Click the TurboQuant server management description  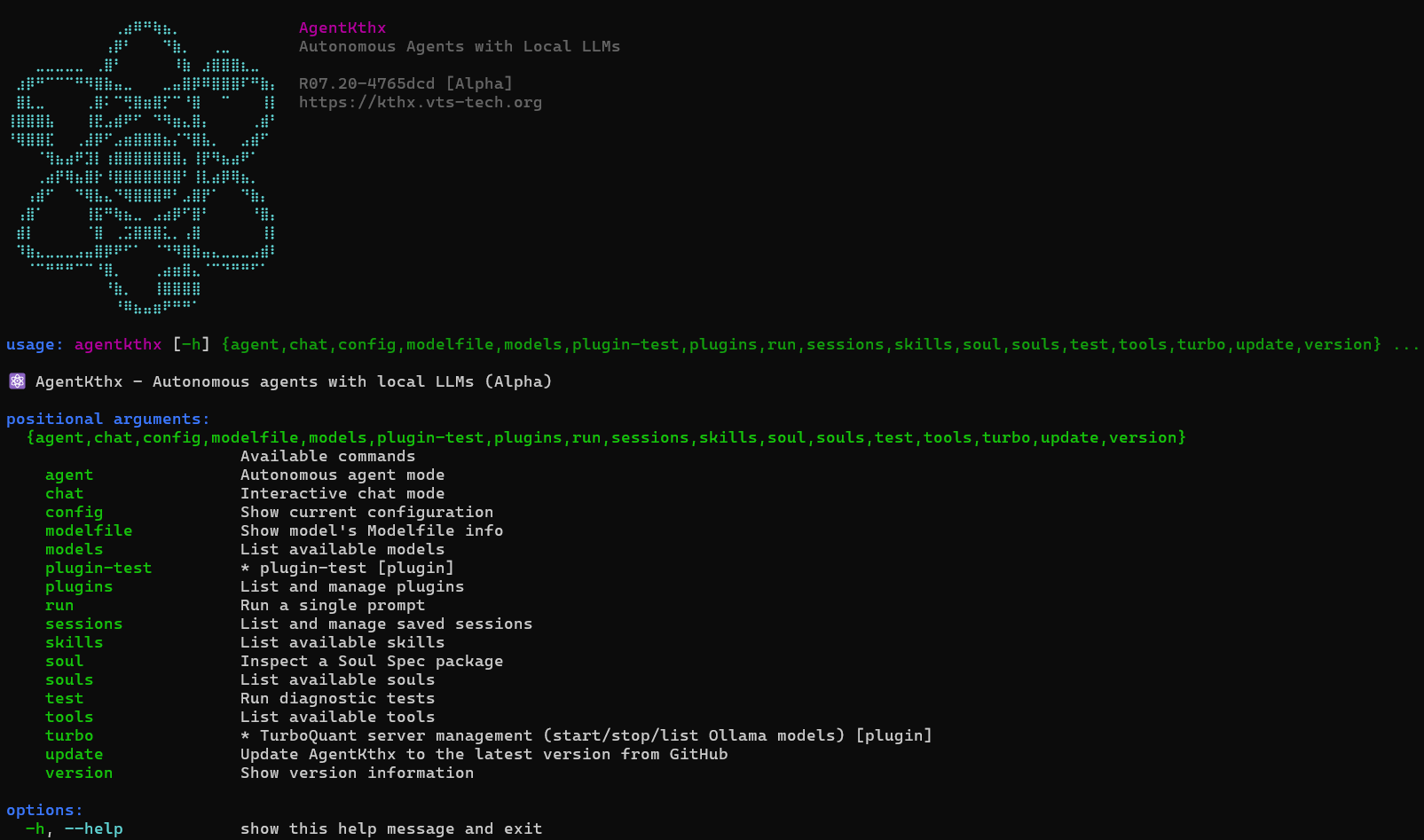pos(586,735)
